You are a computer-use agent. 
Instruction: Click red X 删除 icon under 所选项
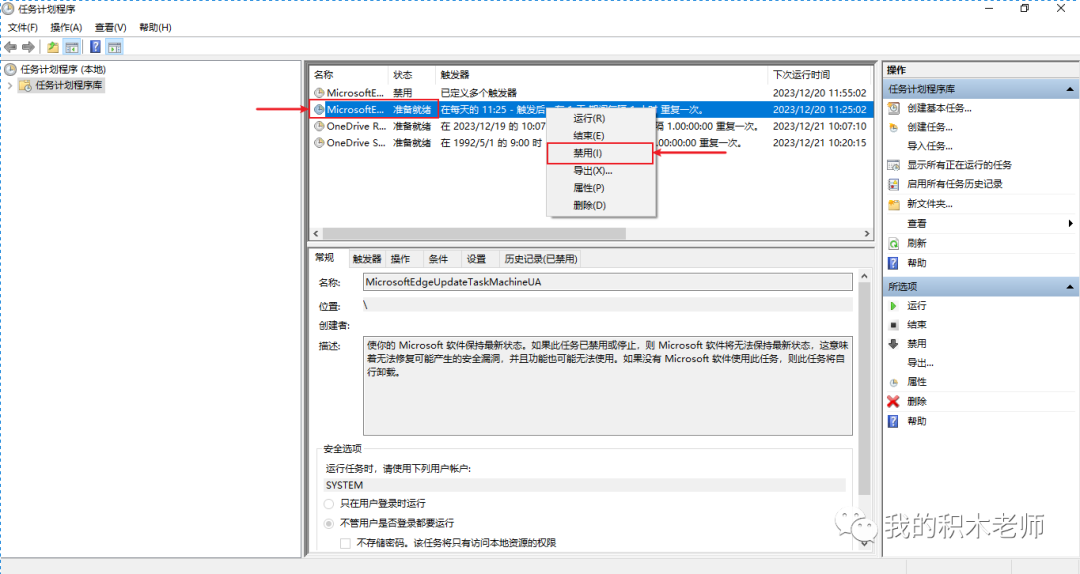893,402
